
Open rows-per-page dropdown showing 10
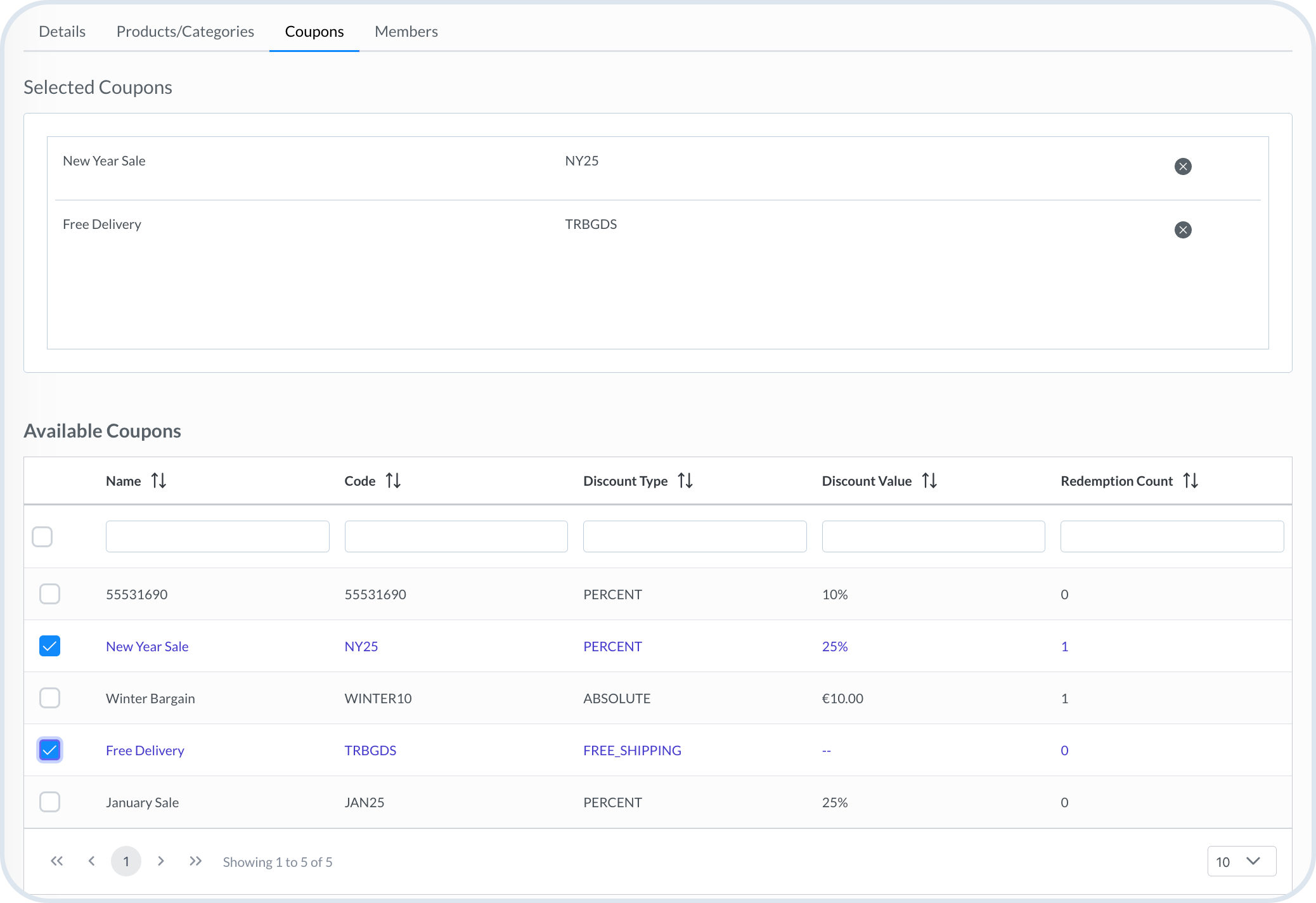point(1241,861)
